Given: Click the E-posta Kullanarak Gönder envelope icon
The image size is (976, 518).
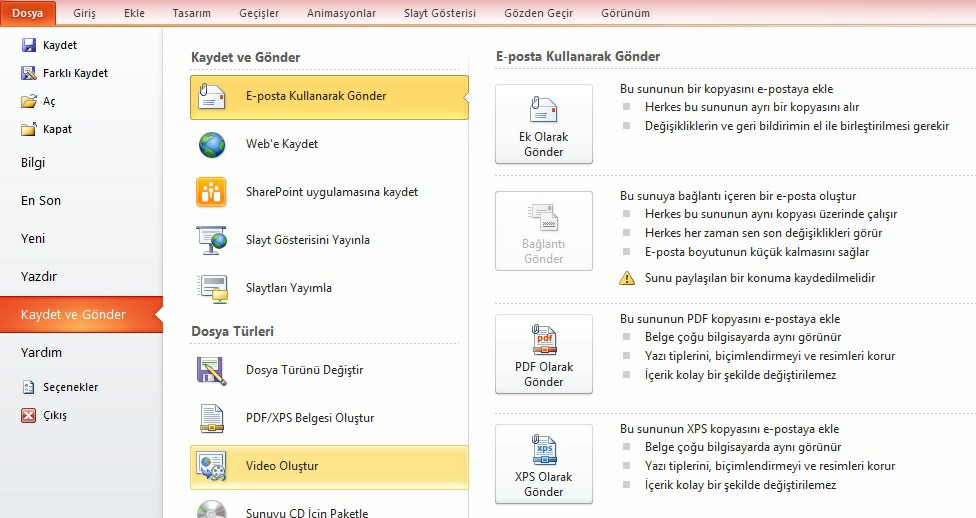Looking at the screenshot, I should click(212, 97).
